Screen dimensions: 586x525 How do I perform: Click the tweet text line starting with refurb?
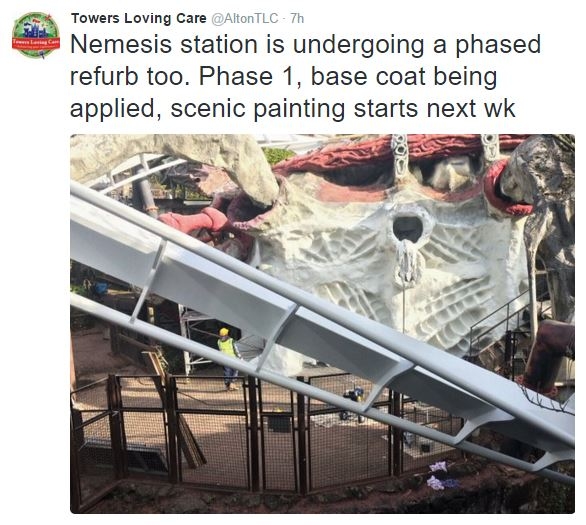(284, 77)
